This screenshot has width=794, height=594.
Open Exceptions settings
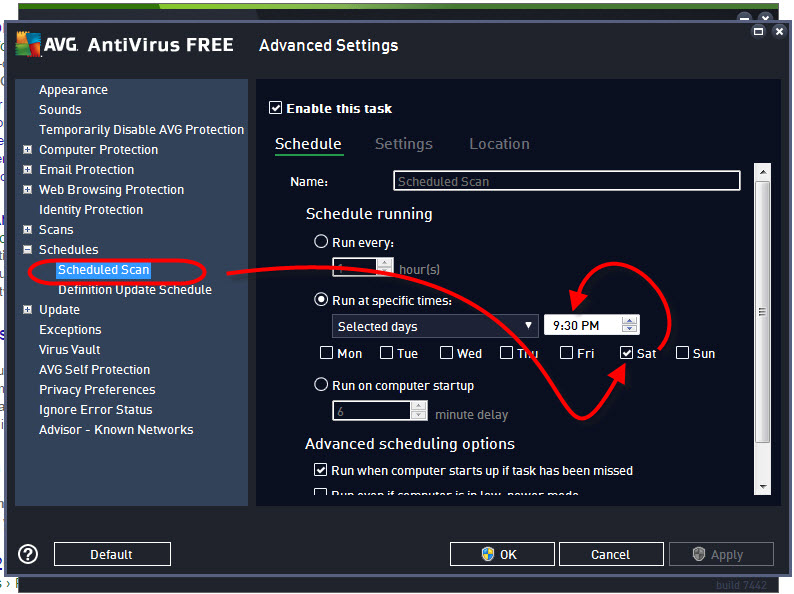(x=70, y=330)
